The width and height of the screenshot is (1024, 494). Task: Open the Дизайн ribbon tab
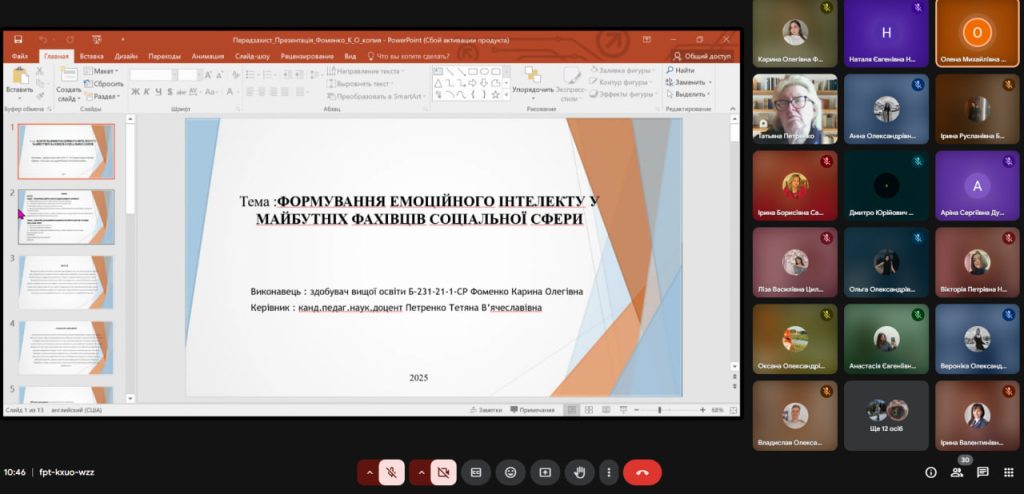pyautogui.click(x=126, y=56)
